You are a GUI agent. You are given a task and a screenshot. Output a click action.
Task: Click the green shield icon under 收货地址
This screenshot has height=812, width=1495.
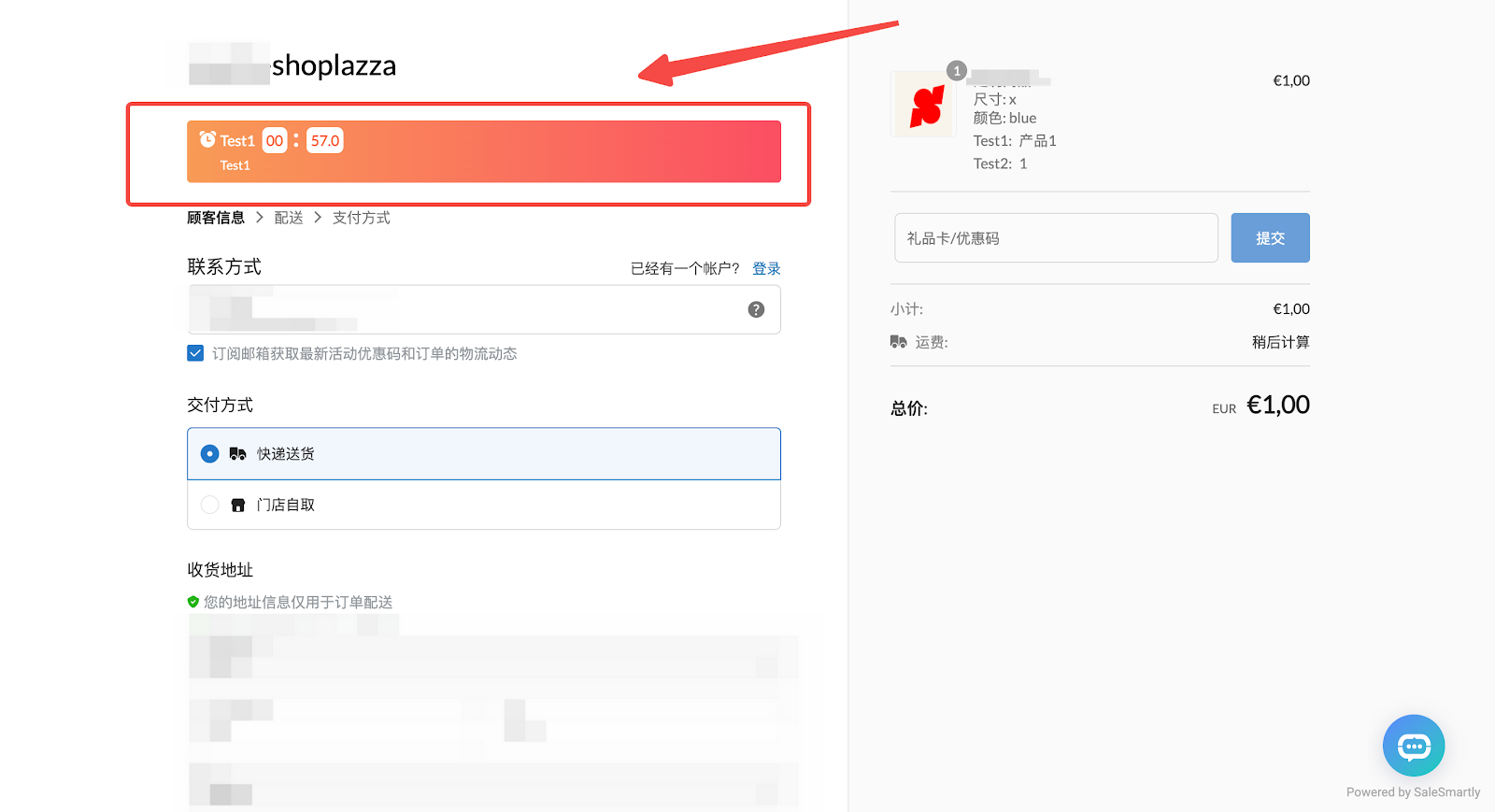[193, 602]
